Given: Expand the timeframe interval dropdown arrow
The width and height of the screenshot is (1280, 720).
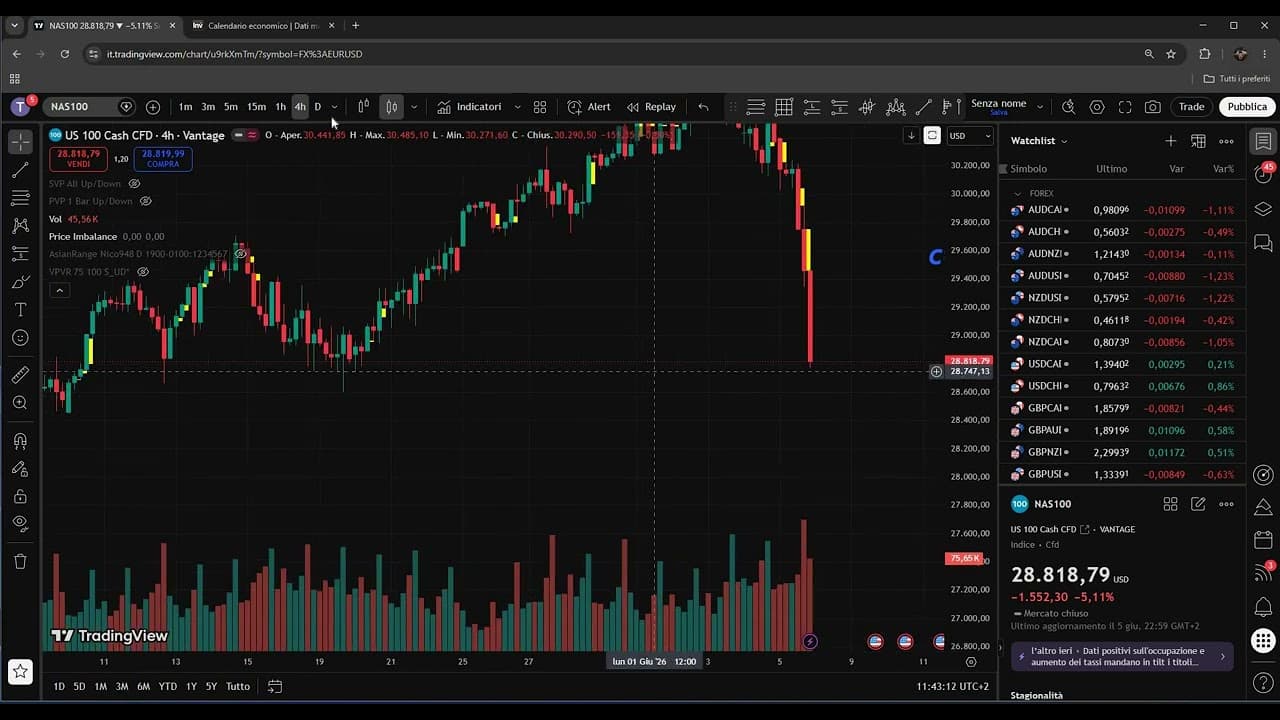Looking at the screenshot, I should click(x=334, y=107).
